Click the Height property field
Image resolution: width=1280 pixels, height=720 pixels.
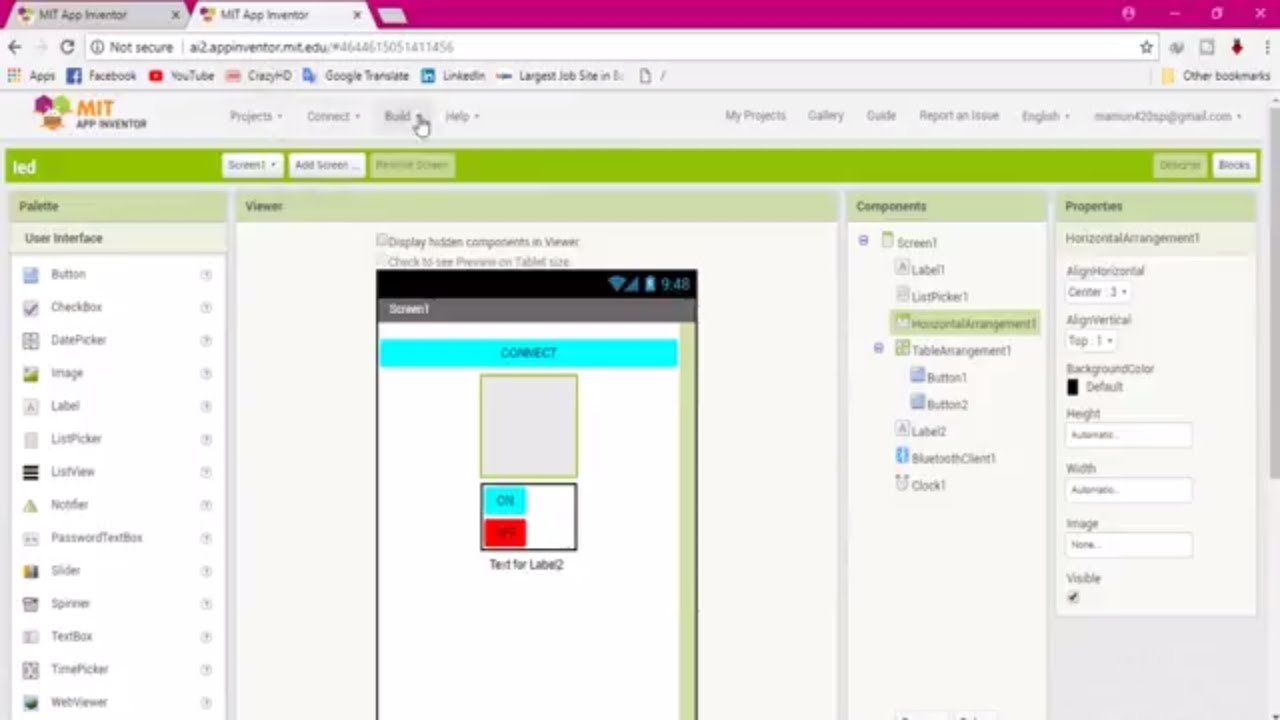1129,435
